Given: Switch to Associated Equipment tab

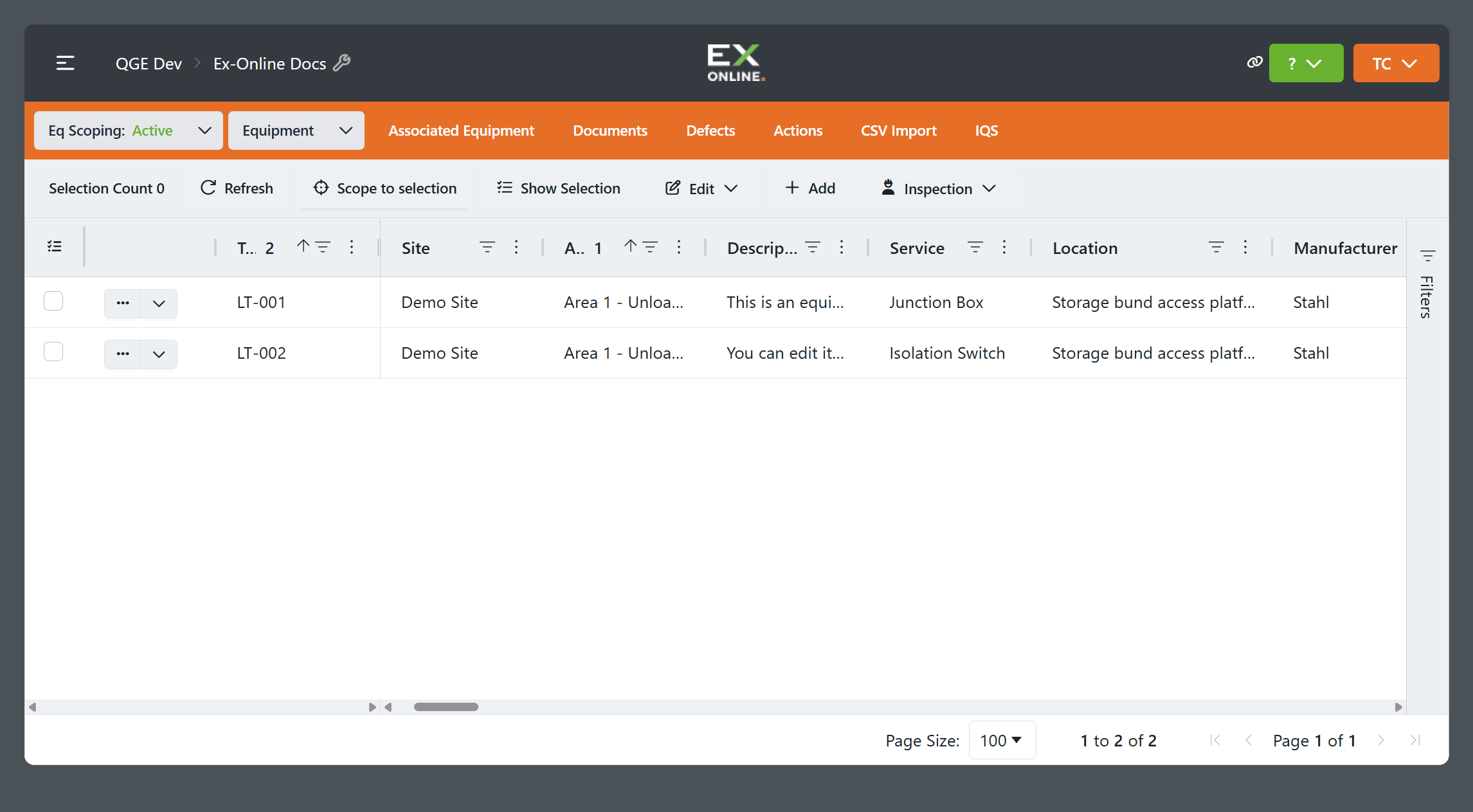Looking at the screenshot, I should pyautogui.click(x=461, y=131).
